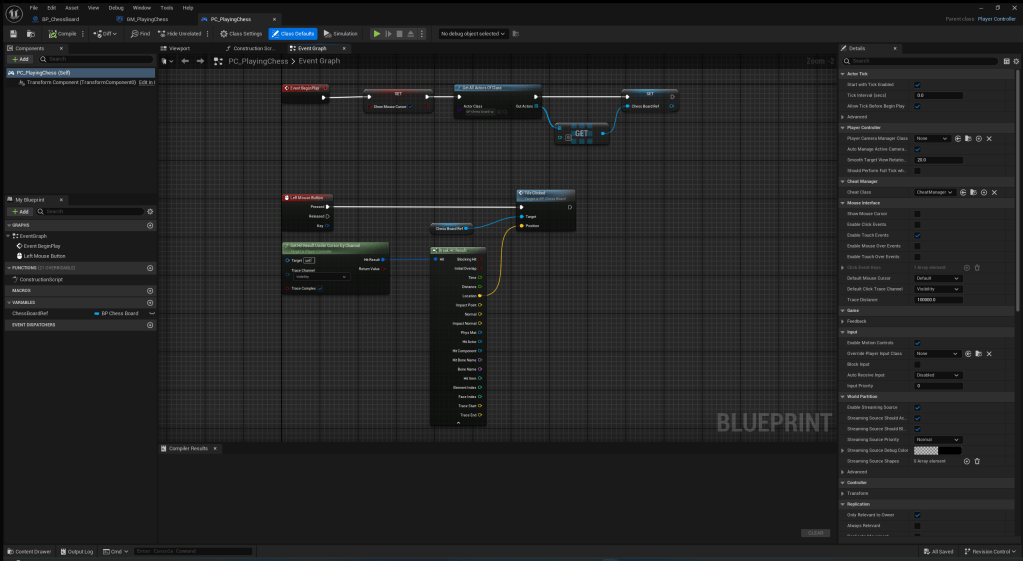Viewport: 1023px width, 561px height.
Task: Open Class Settings
Action: 241,34
